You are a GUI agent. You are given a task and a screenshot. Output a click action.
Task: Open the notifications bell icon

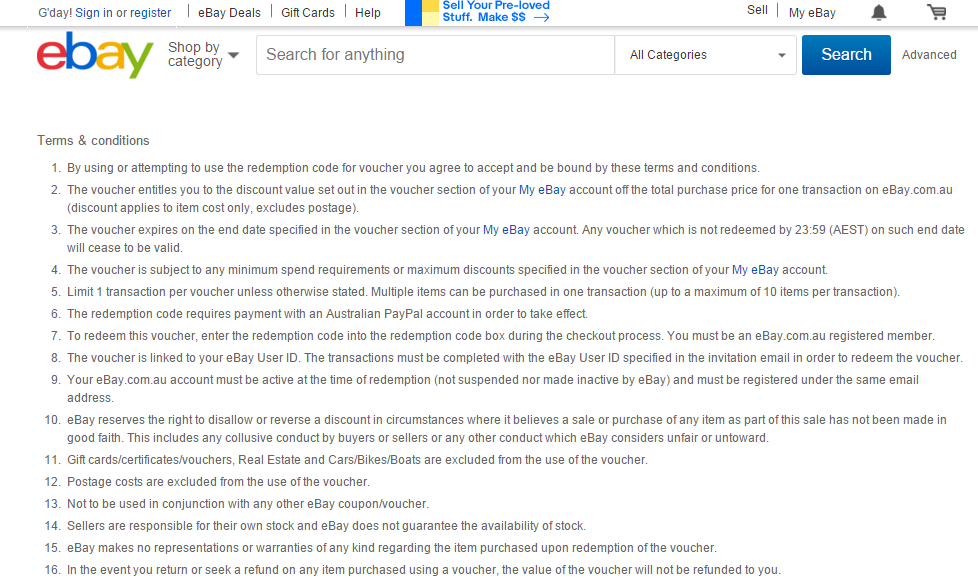(878, 12)
